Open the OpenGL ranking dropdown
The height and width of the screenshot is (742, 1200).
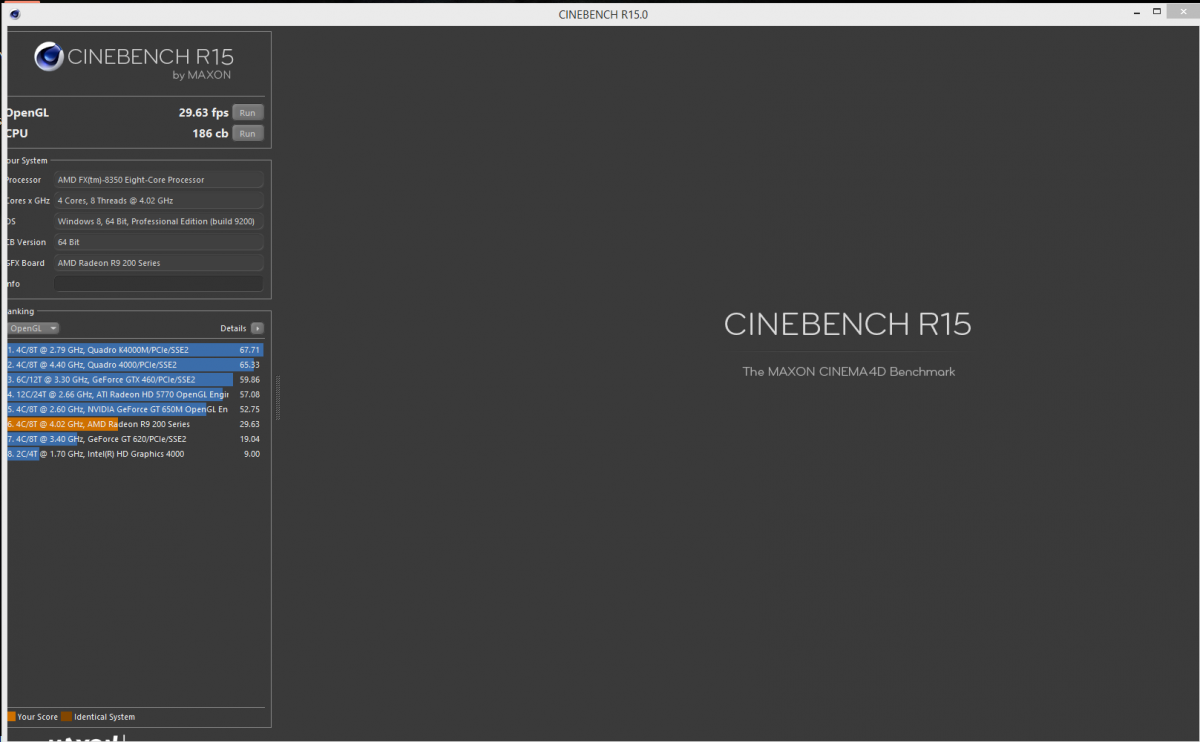tap(33, 328)
